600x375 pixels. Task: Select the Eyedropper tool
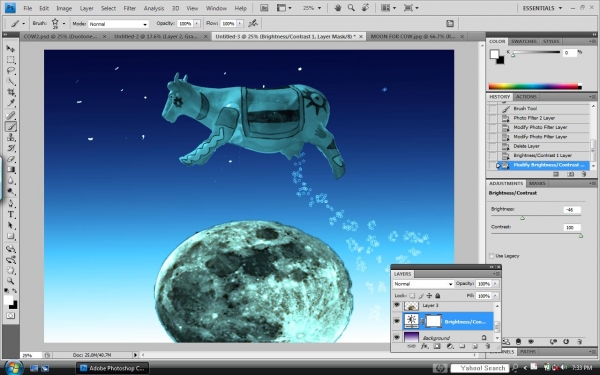pos(10,103)
